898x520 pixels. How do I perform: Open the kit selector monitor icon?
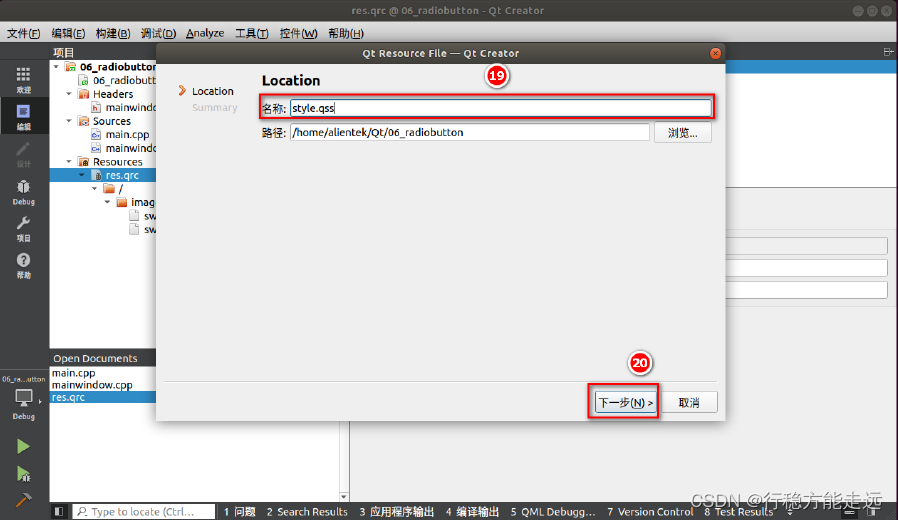tap(24, 397)
